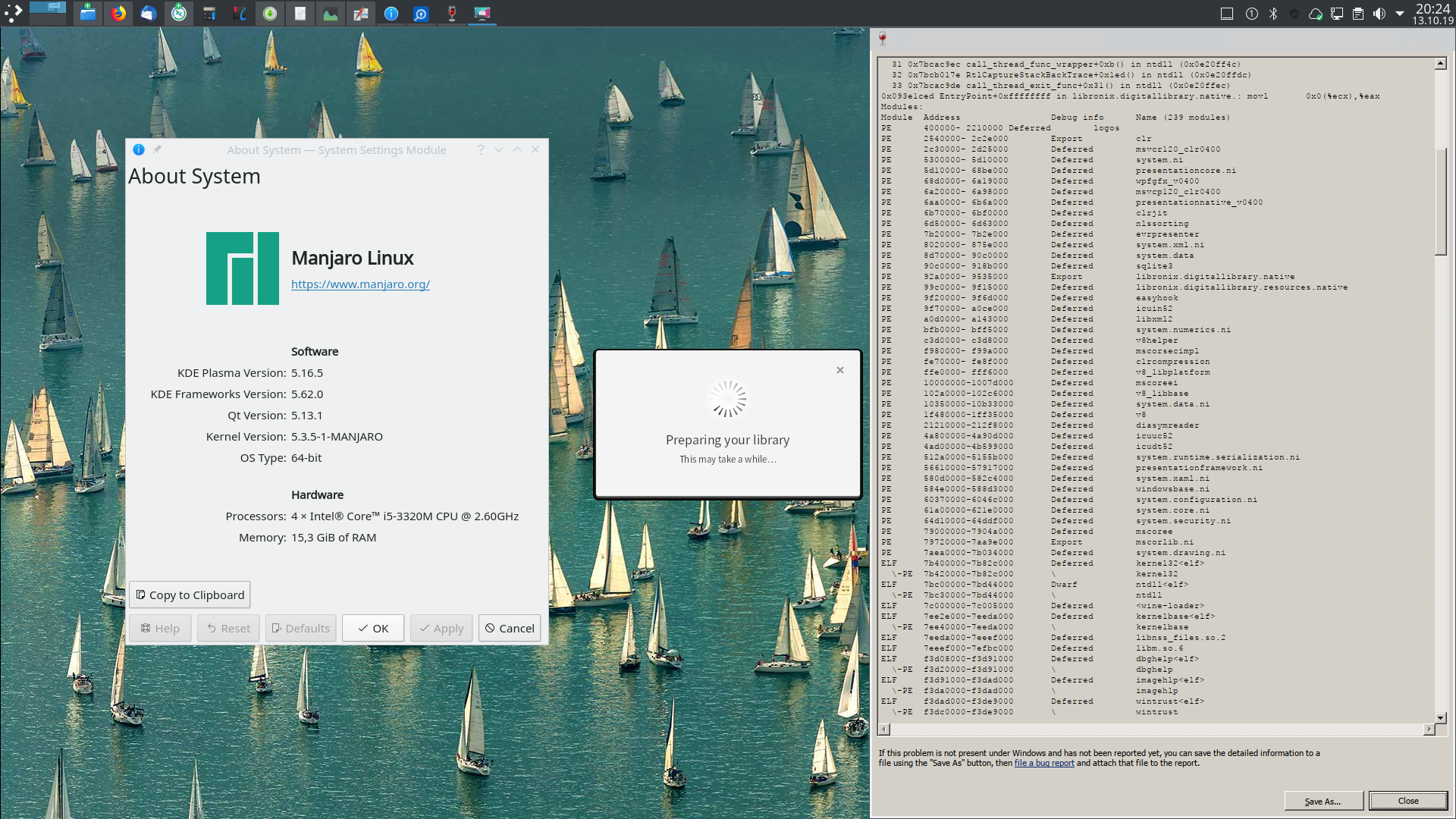Click vertical scrollbar thumb in module list
Viewport: 1456px width, 819px height.
click(1440, 201)
